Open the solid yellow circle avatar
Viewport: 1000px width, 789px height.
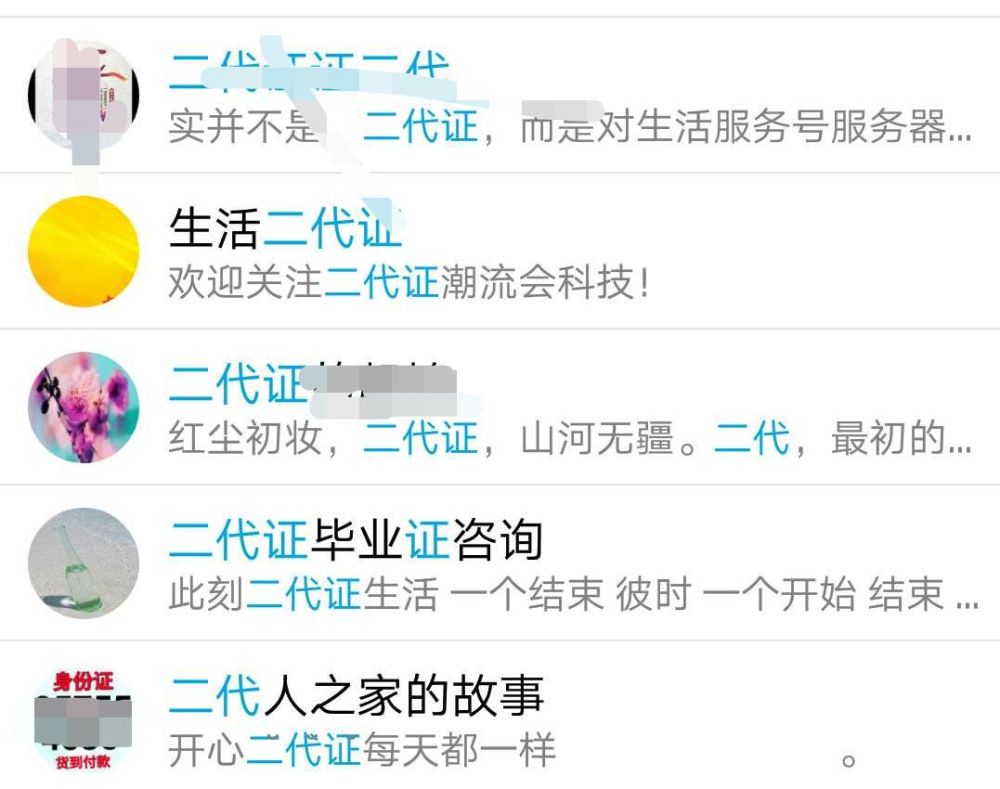click(84, 251)
